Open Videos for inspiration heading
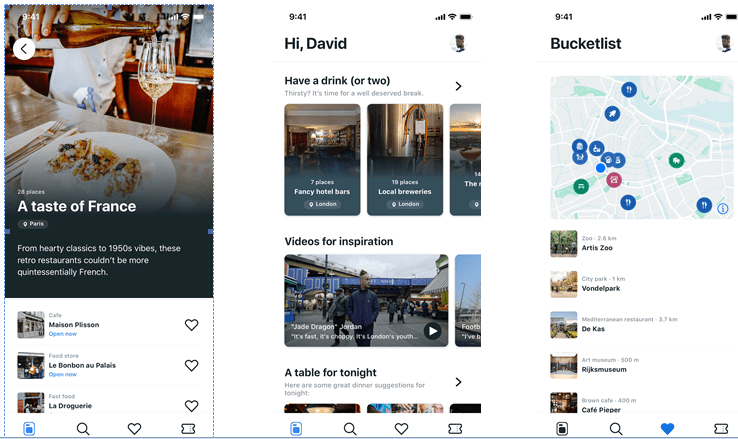Viewport: 738px width, 439px height. (339, 241)
